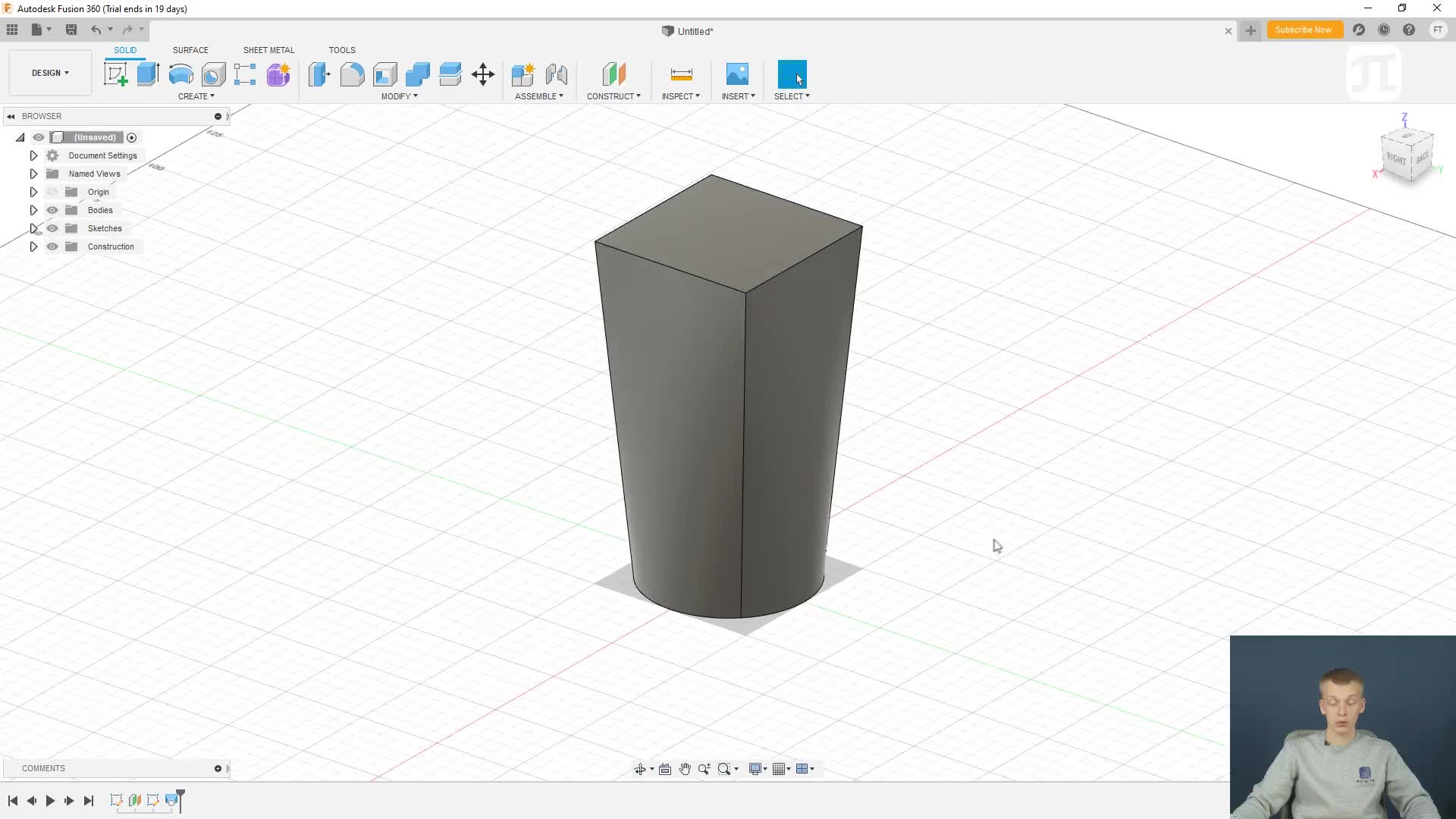Open the ASSEMBLE dropdown menu

point(539,96)
